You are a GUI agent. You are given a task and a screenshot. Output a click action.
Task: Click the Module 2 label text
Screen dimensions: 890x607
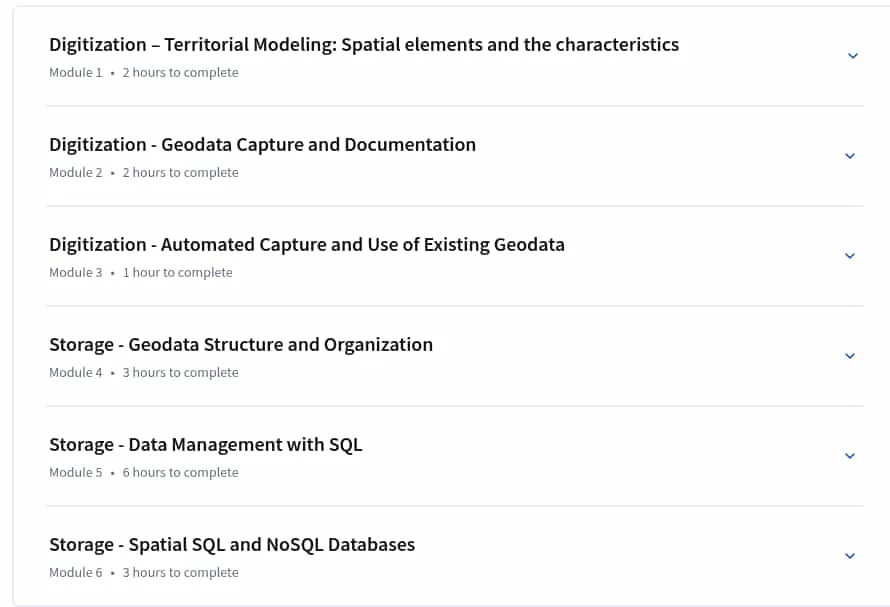(x=75, y=173)
